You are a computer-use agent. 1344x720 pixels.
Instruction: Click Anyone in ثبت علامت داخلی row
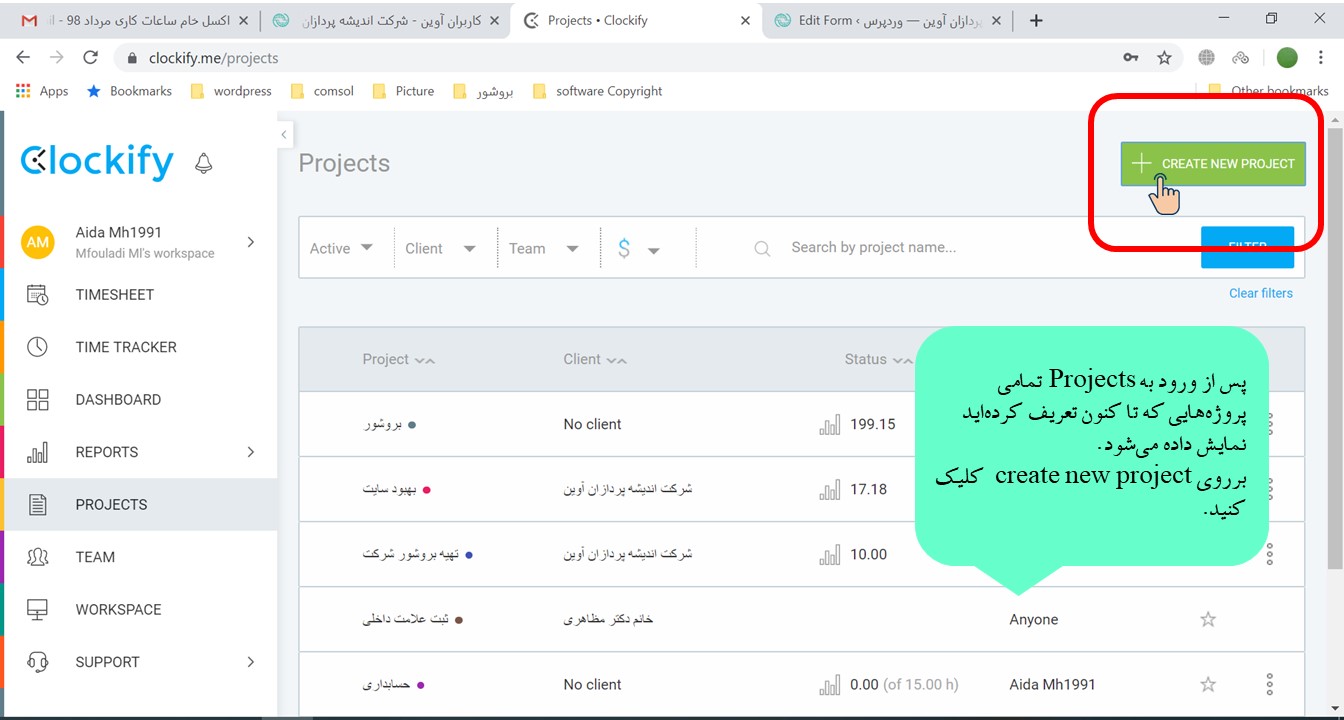1033,620
